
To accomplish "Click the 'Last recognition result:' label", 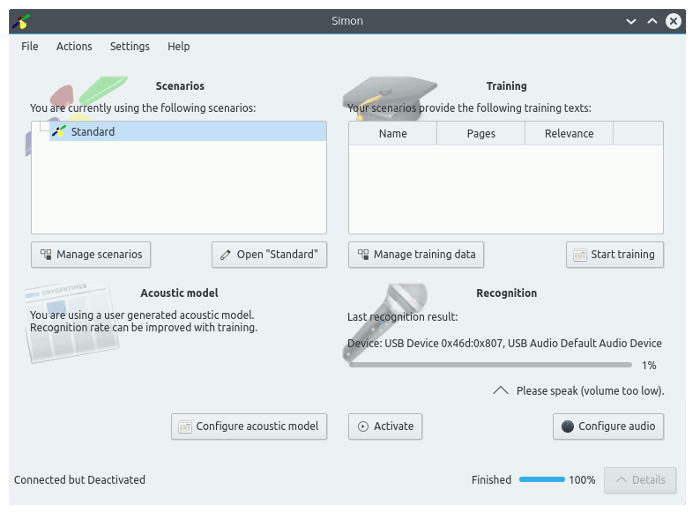I will coord(402,317).
